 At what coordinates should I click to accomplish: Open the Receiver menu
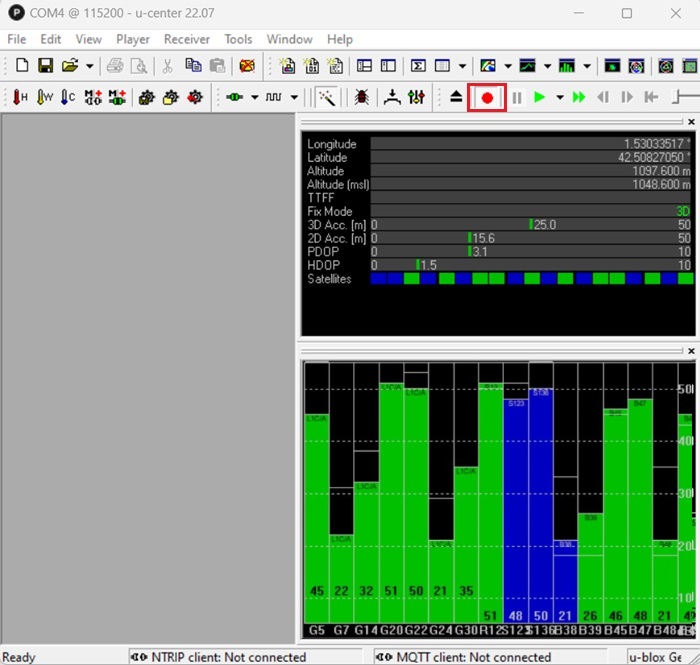[187, 39]
